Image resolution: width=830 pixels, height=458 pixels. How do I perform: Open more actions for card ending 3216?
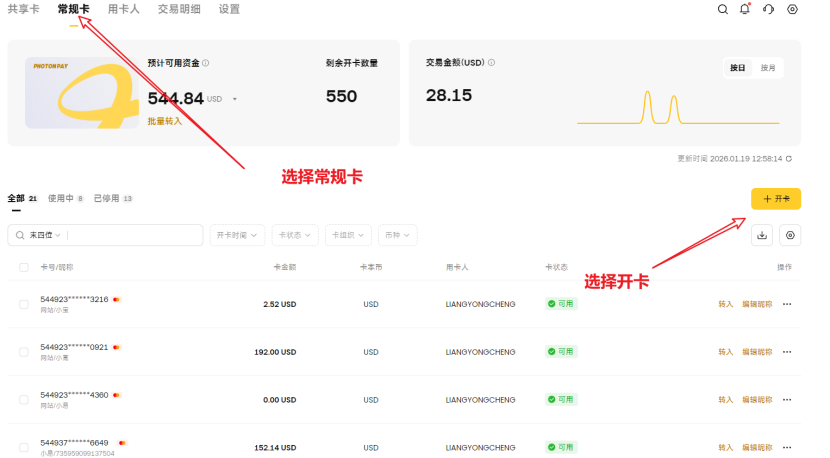pos(787,304)
